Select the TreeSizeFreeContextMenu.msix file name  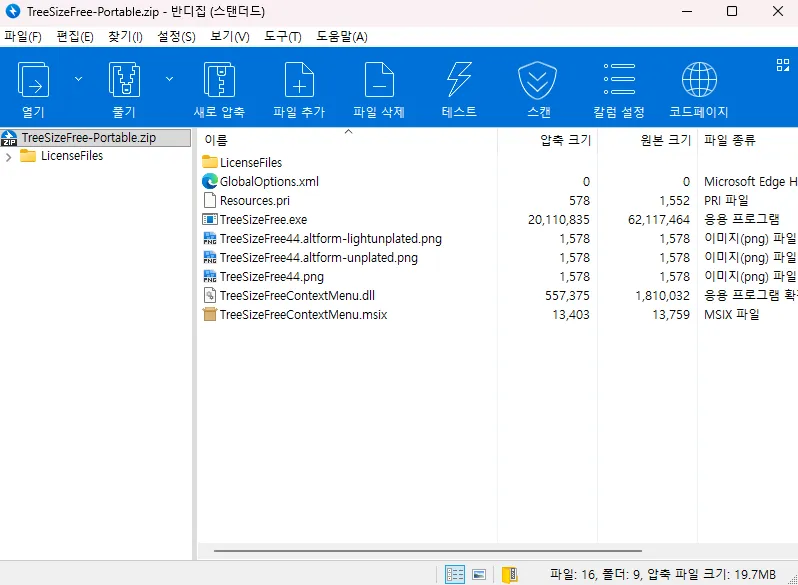[303, 315]
